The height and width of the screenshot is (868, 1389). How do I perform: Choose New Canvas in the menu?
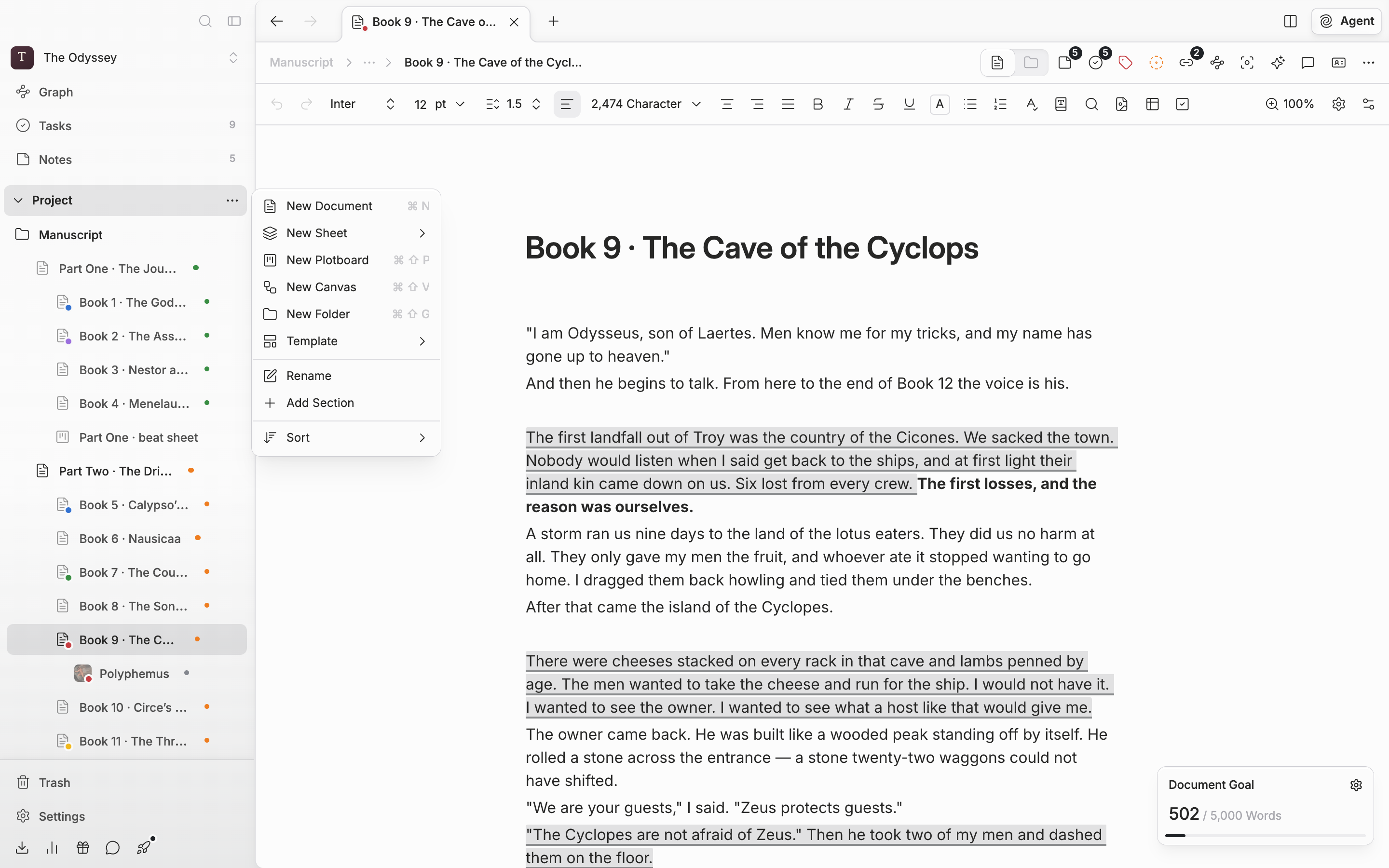point(346,287)
